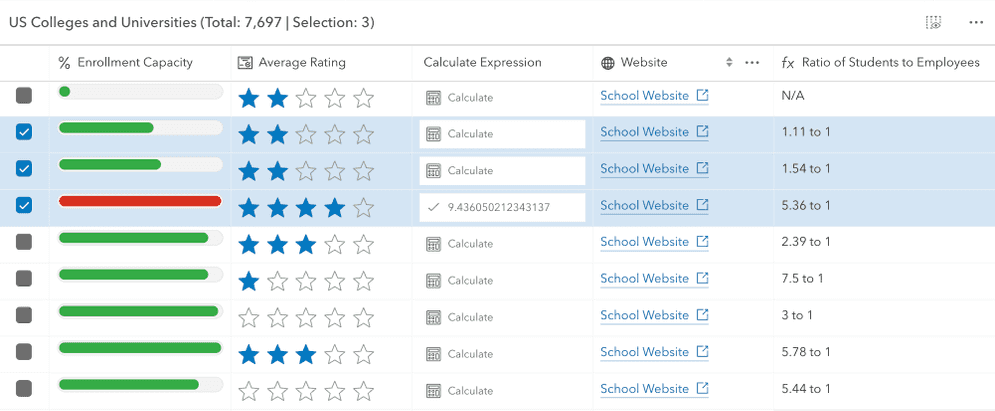Click the percent icon on Enrollment Capacity

(x=65, y=63)
